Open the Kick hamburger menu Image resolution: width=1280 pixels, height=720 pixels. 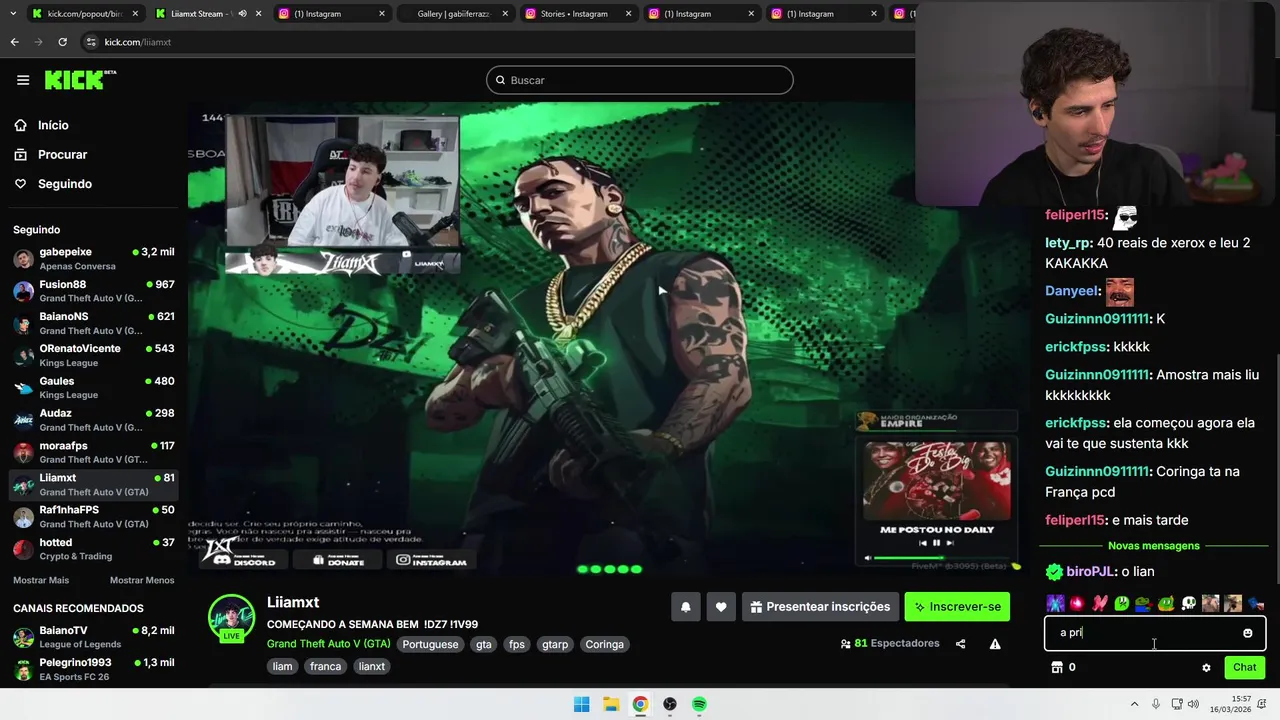[23, 80]
